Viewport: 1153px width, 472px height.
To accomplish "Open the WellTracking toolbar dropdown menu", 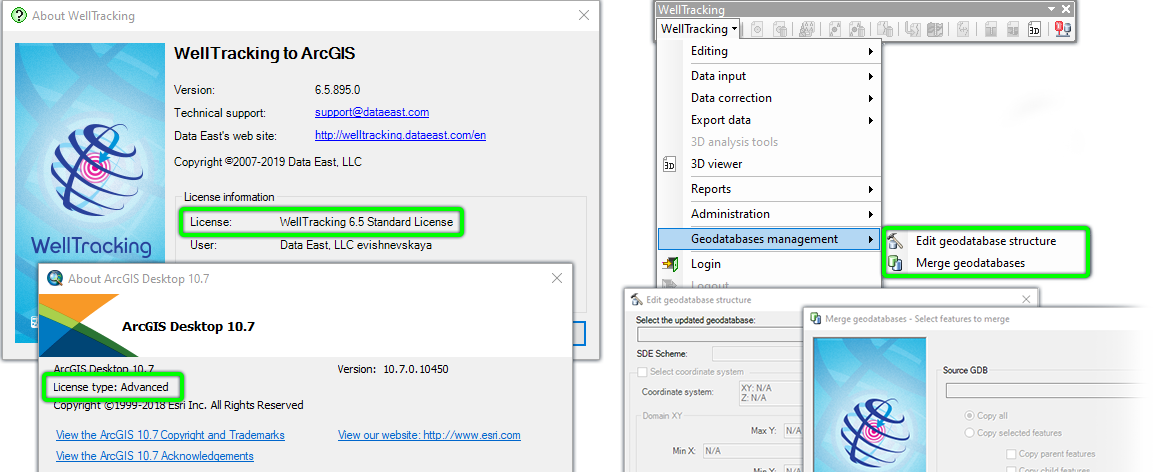I will (698, 29).
